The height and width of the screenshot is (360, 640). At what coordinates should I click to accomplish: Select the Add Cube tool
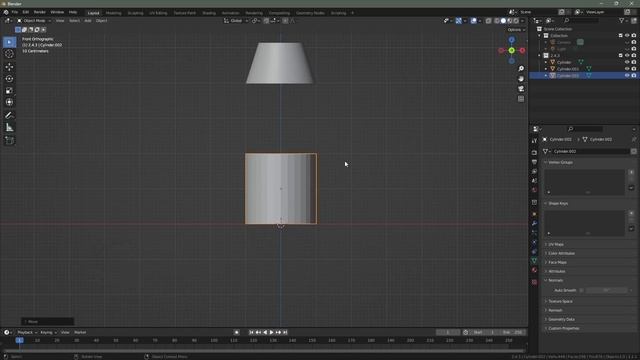pos(9,140)
